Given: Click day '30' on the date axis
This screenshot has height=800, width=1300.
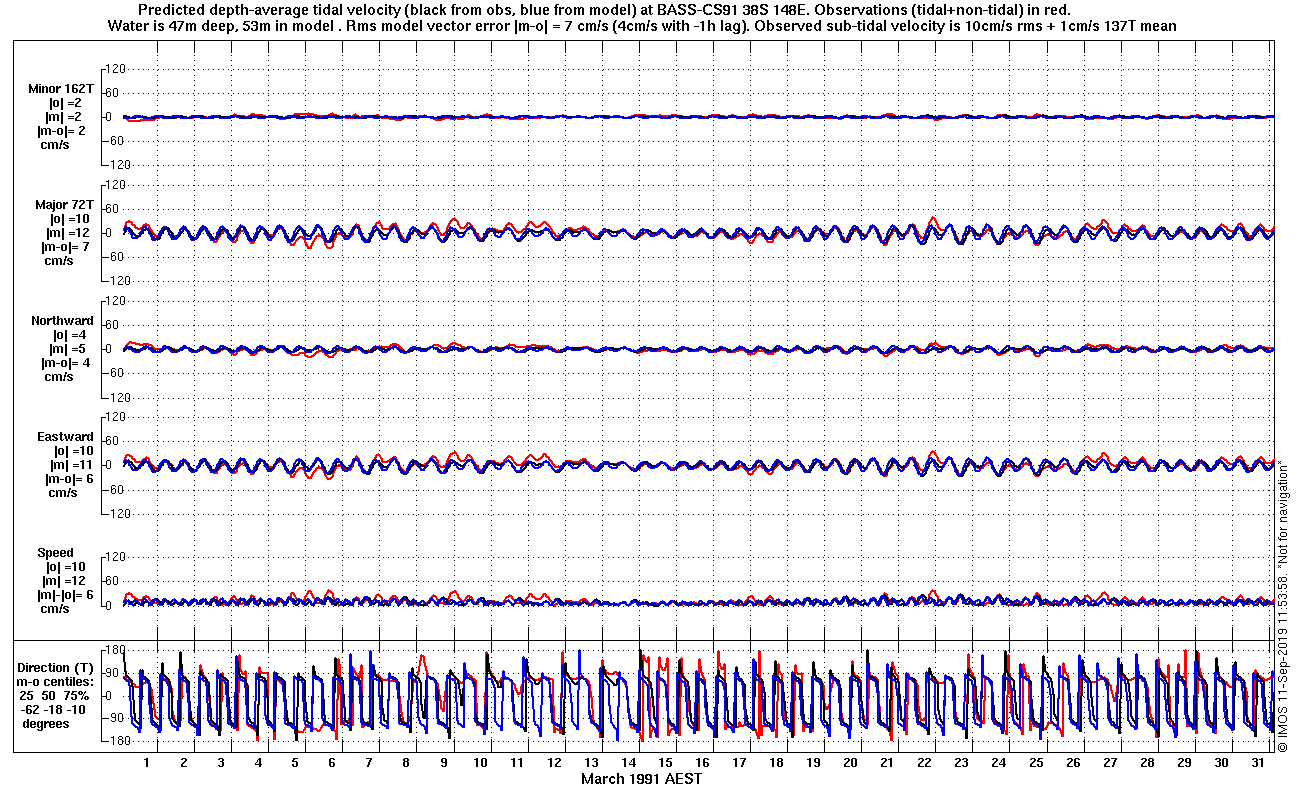Looking at the screenshot, I should pyautogui.click(x=1219, y=763).
